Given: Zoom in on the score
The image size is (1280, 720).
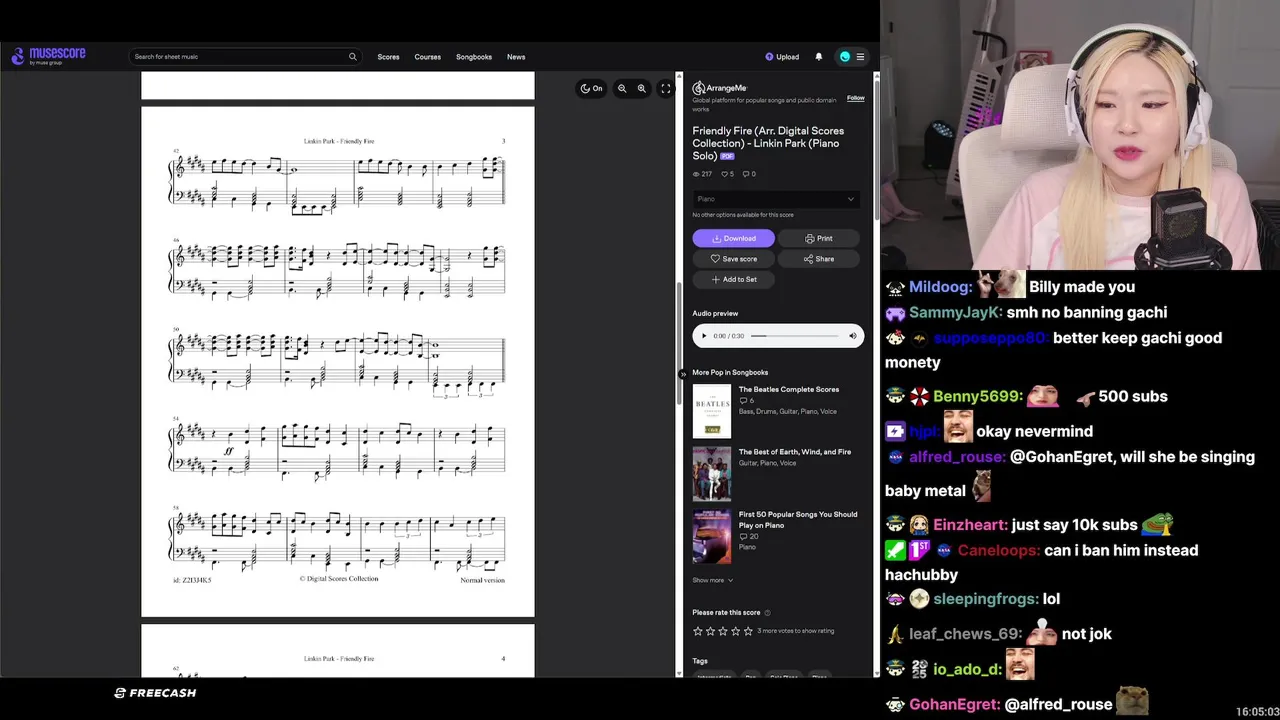Looking at the screenshot, I should (x=642, y=88).
